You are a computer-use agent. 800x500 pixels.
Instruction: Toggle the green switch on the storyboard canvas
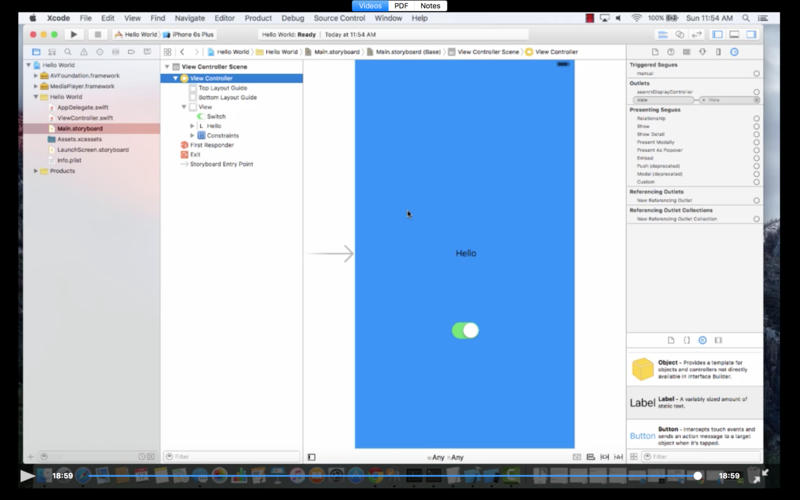pyautogui.click(x=465, y=331)
